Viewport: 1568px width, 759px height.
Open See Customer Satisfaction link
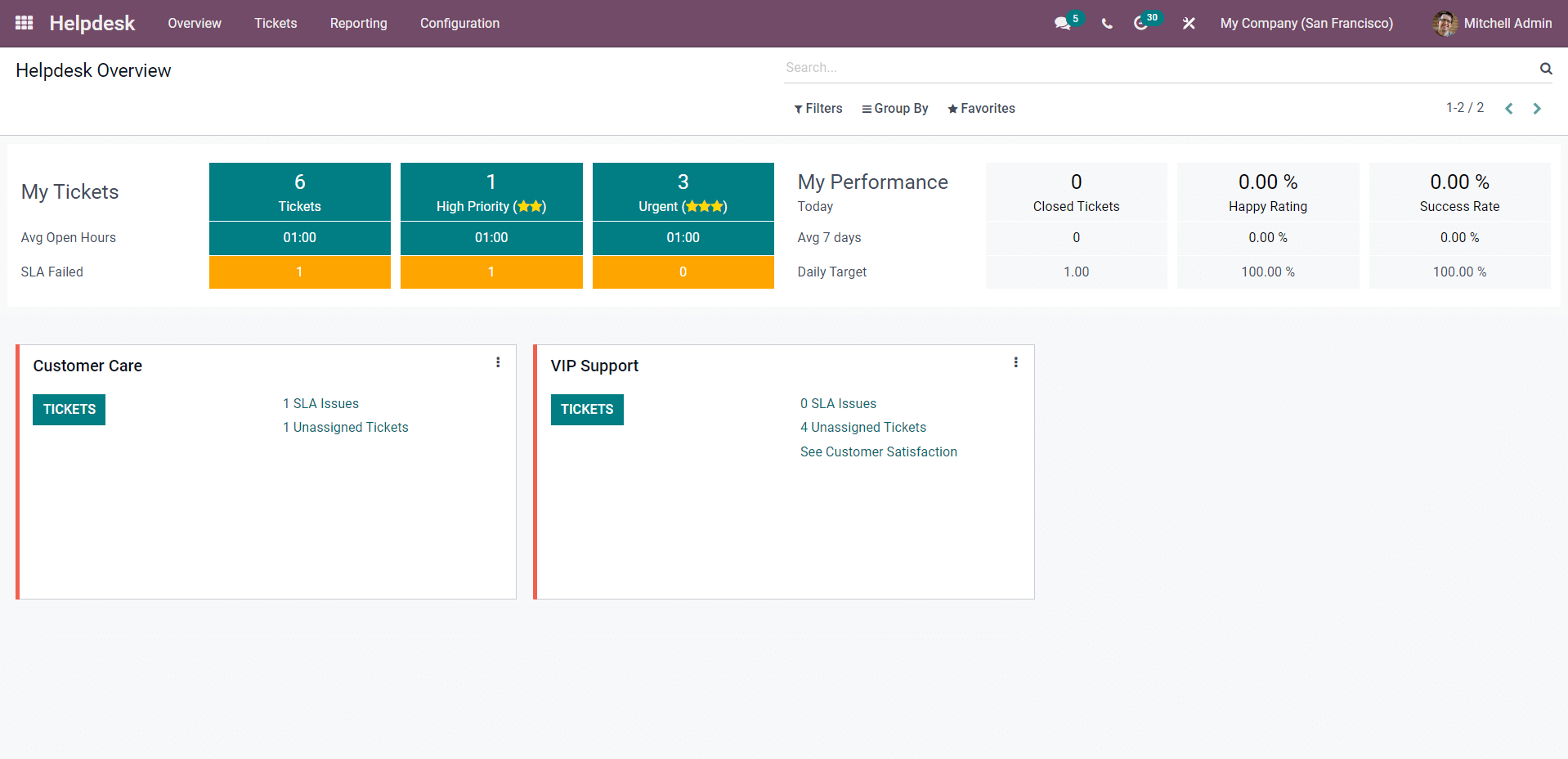[879, 452]
